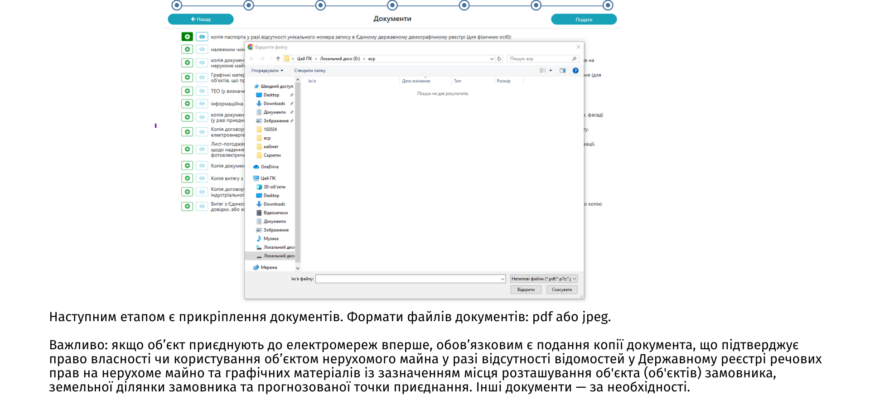Viewport: 870px width, 400px height.
Task: Click the plus icon for 'Графічні матеріали'
Action: tap(188, 77)
